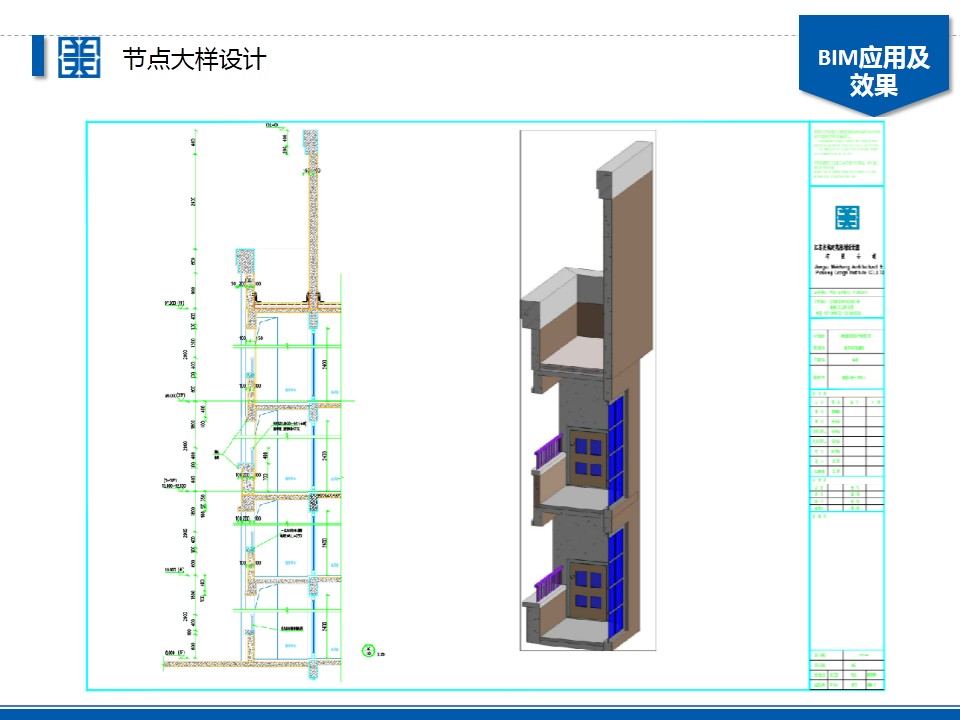The width and height of the screenshot is (960, 720).
Task: Click the blue vertical accent bar left of logo
Action: pos(38,57)
